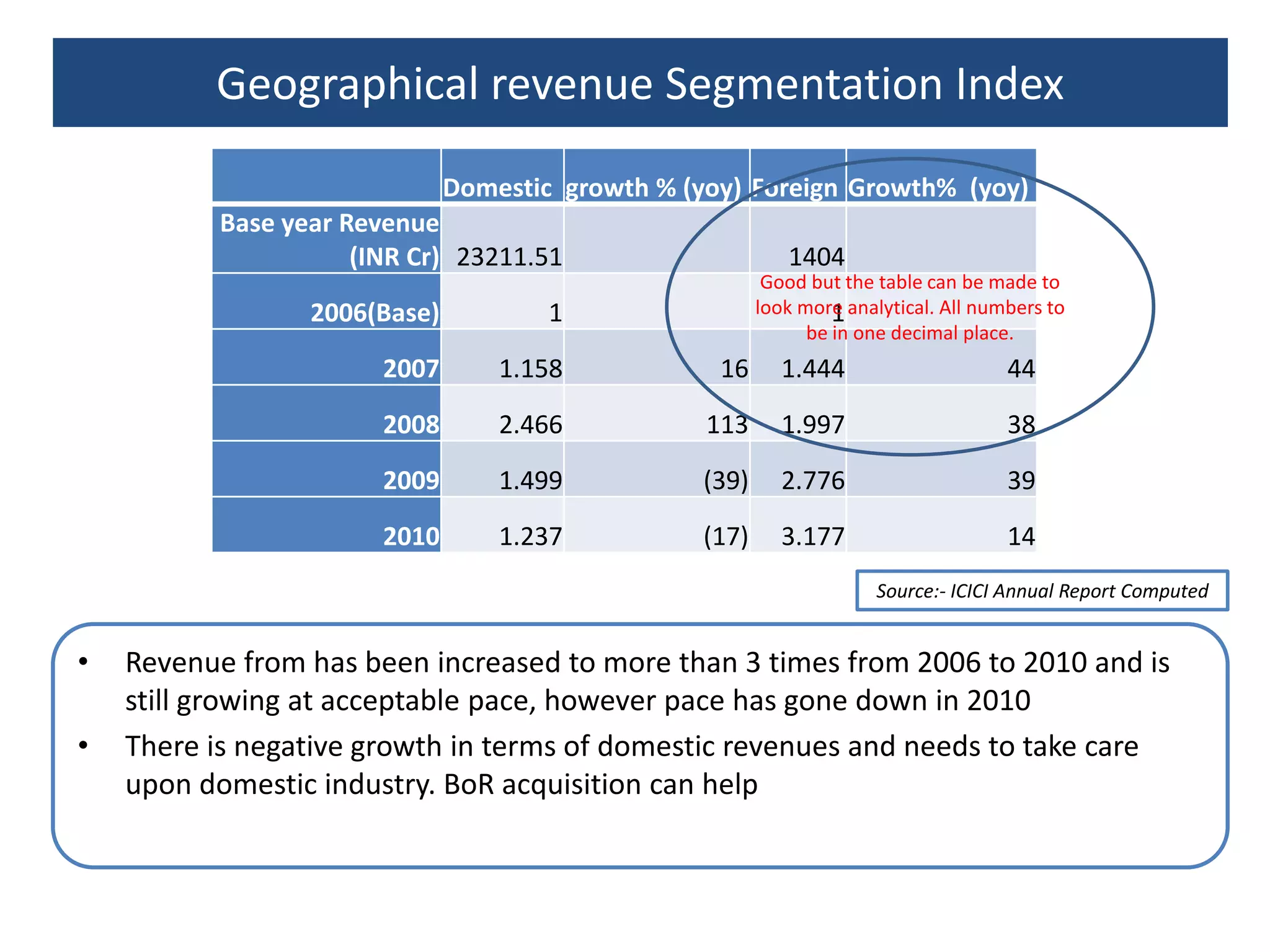Screen dimensions: 1270x952
Task: Click the 2007 row label
Action: point(411,368)
